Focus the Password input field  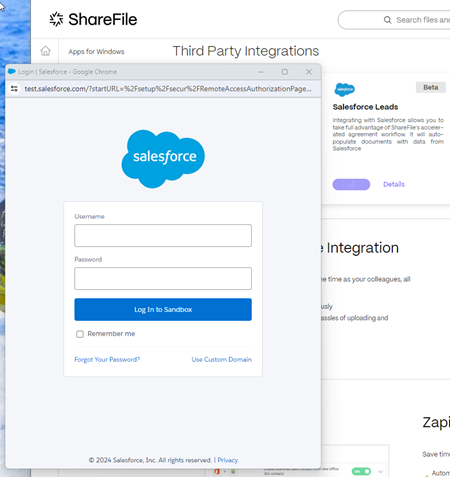pos(163,278)
